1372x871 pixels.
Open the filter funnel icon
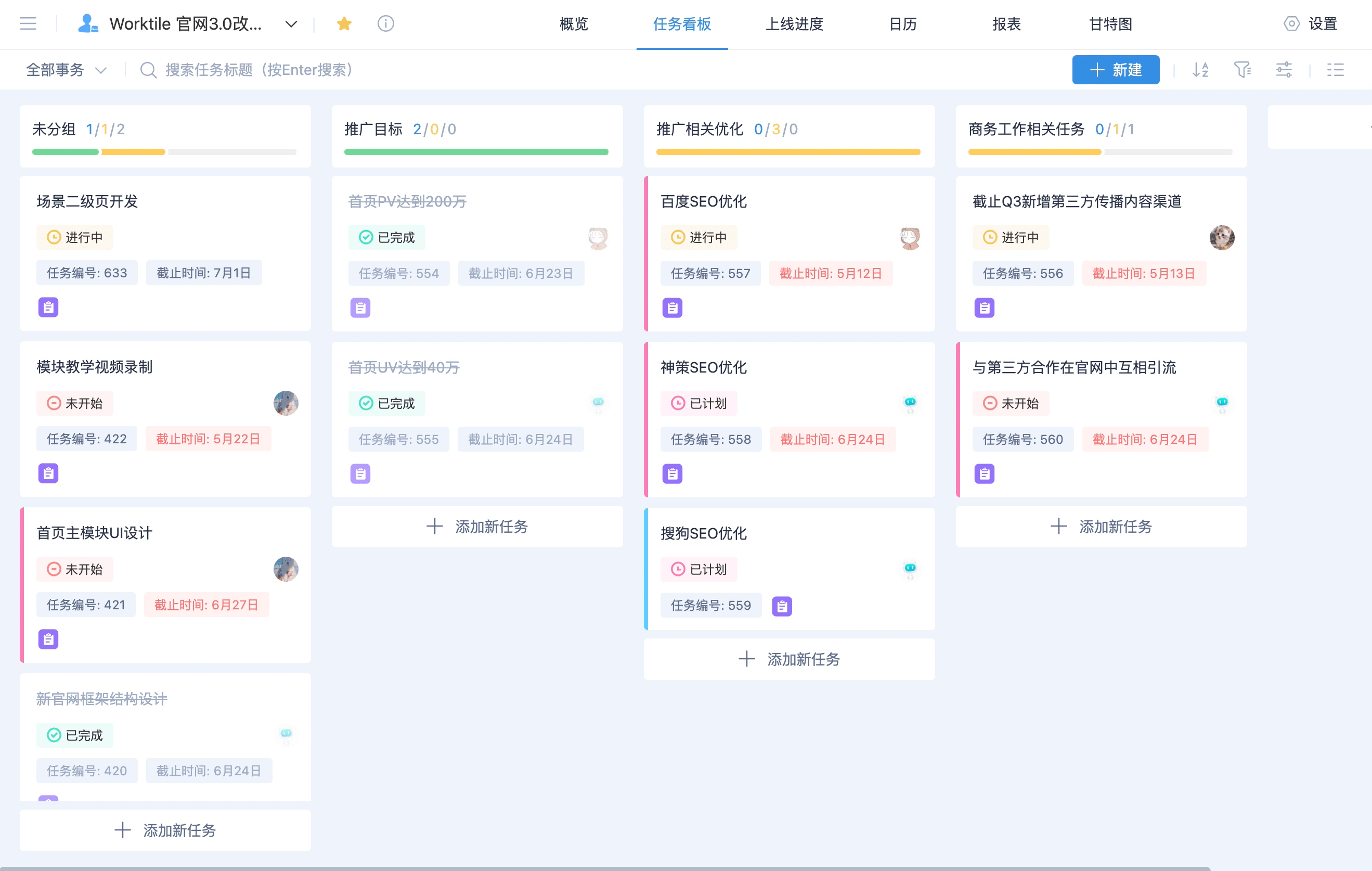[x=1242, y=70]
